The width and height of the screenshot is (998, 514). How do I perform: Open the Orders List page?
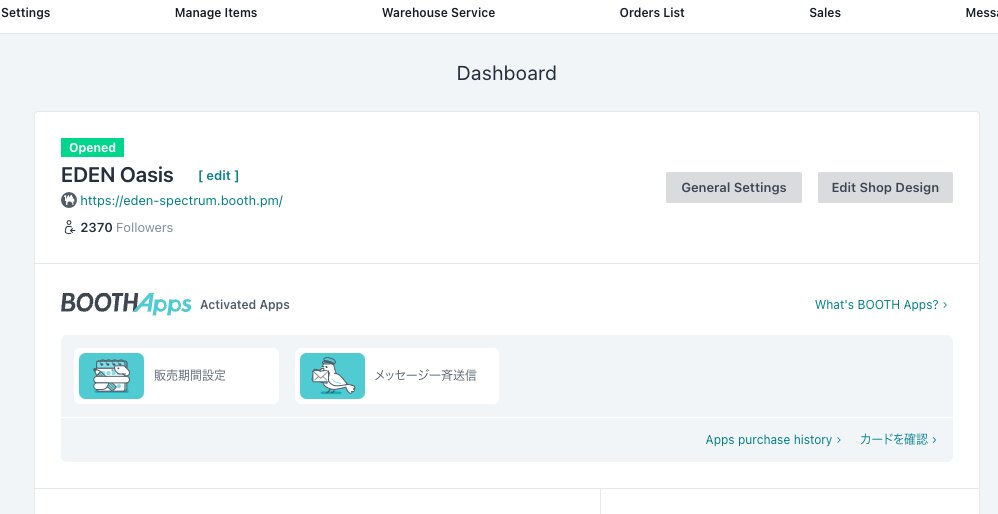click(x=652, y=13)
